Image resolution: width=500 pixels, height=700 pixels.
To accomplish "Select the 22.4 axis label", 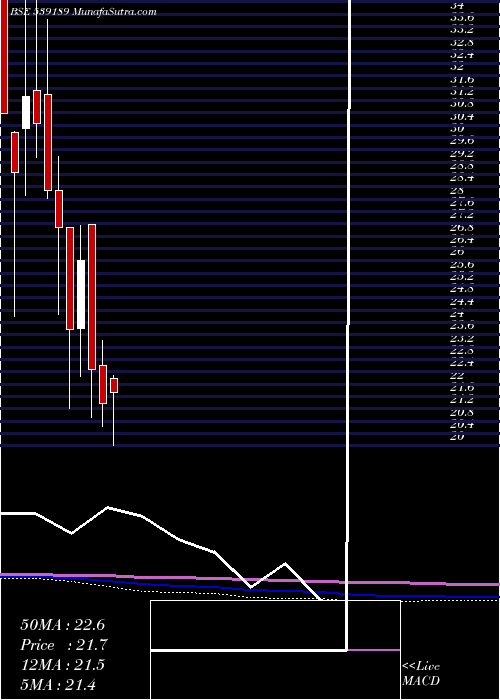I will point(461,363).
